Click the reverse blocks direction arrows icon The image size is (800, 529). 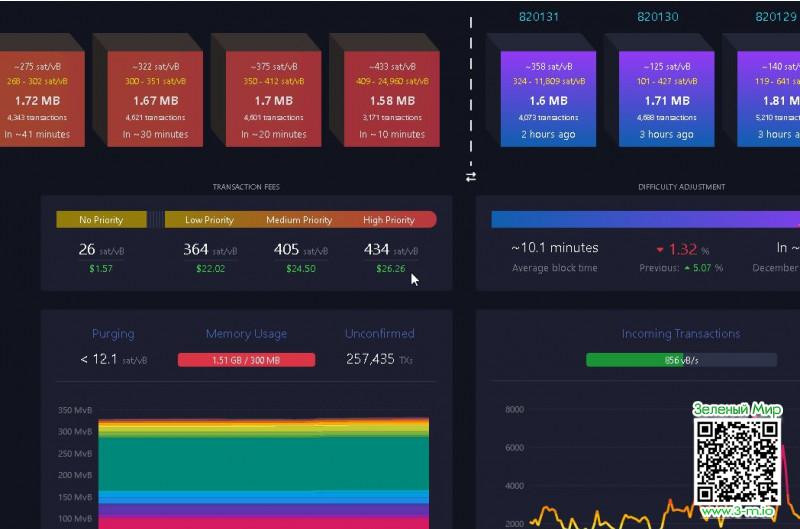(471, 177)
